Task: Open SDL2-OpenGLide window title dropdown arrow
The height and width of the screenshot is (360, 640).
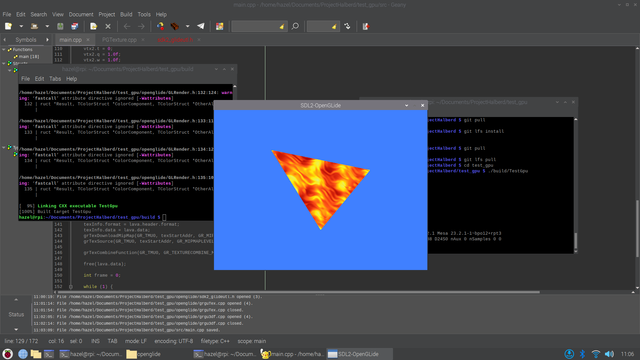Action: pos(407,105)
